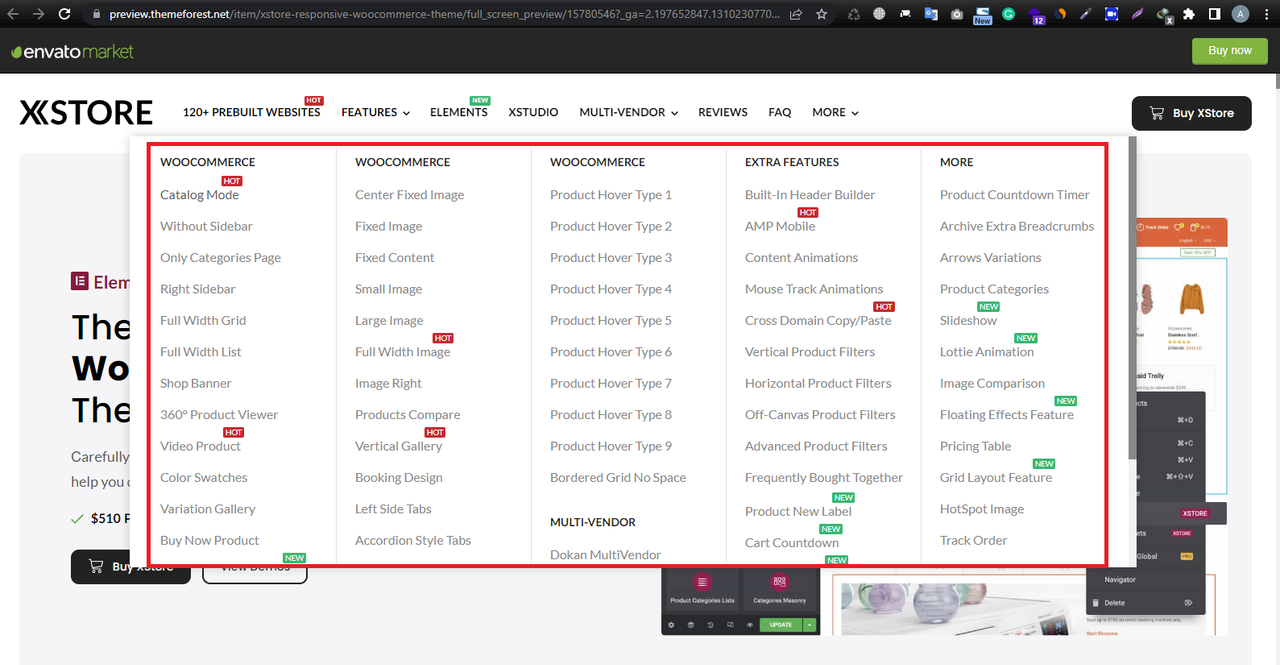The height and width of the screenshot is (665, 1280).
Task: Click the Product Categories Lists widget icon
Action: [702, 583]
